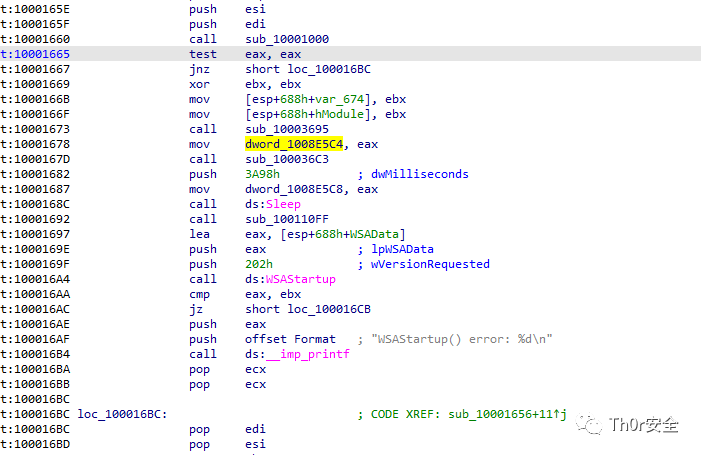
Task: Click push edi operand at 1000165F
Action: 255,24
